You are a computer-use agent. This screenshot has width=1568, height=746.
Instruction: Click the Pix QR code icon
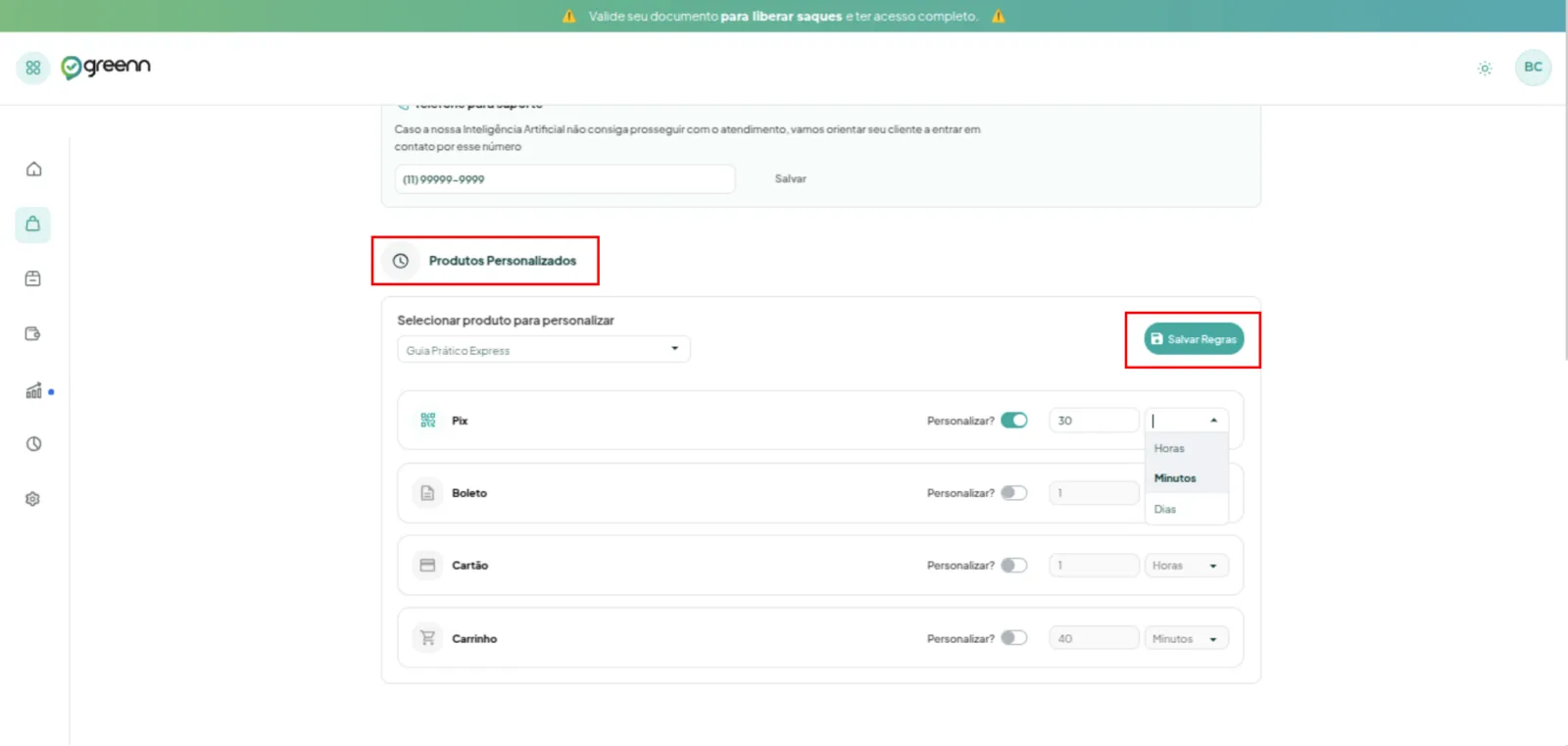coord(427,421)
